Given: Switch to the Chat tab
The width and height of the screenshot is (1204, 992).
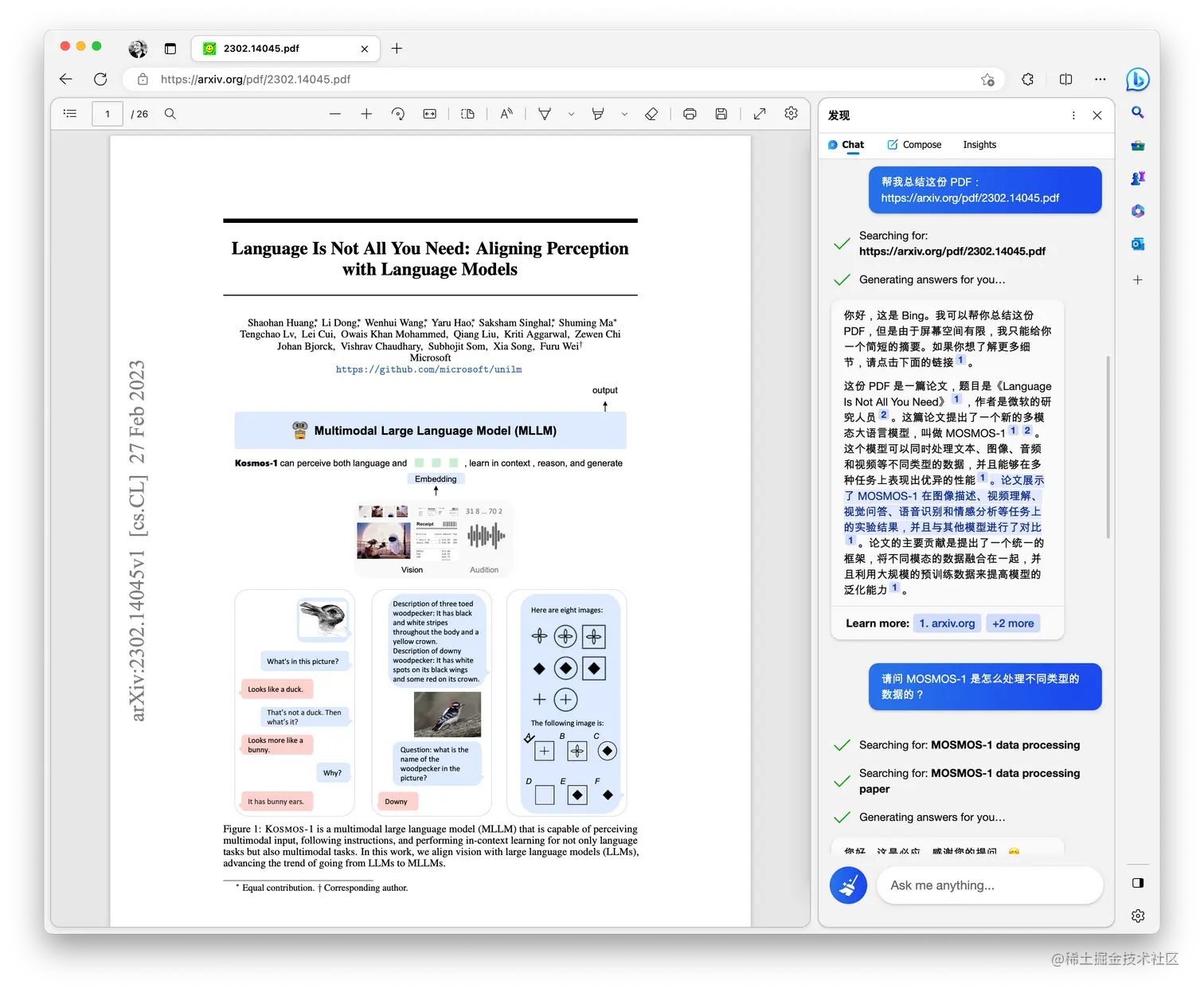Looking at the screenshot, I should coord(846,145).
